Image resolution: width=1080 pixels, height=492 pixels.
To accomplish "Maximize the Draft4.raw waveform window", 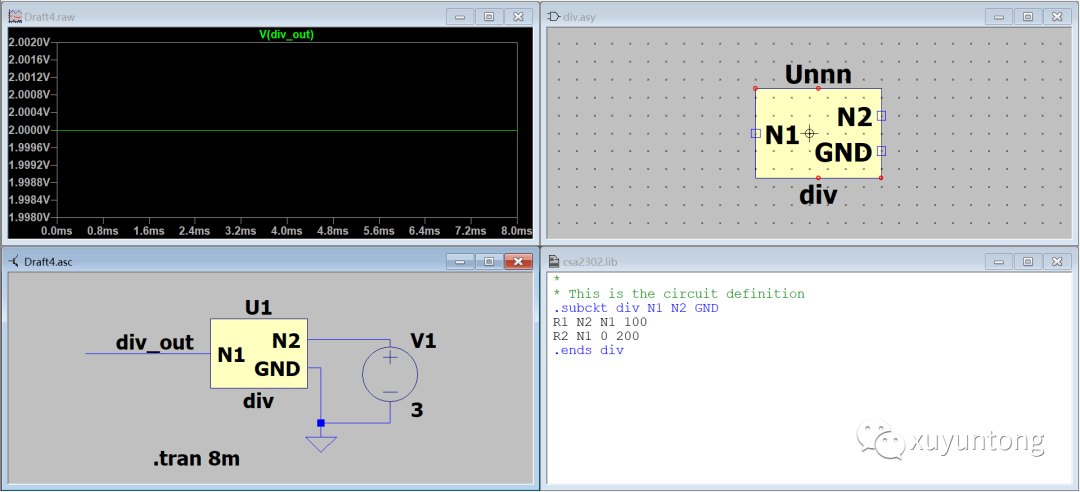I will point(489,16).
